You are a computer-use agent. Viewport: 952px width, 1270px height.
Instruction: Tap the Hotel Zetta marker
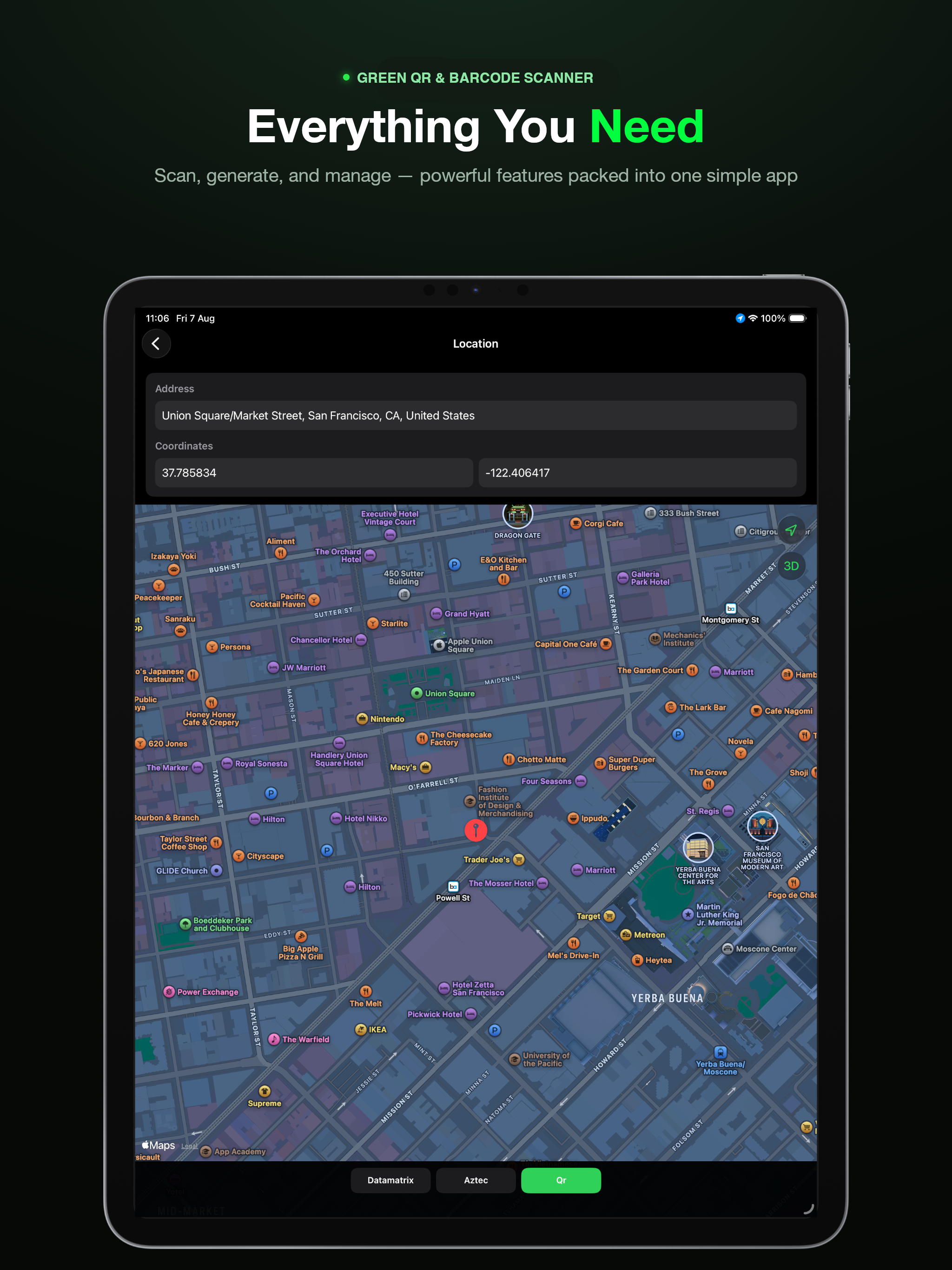tap(444, 988)
